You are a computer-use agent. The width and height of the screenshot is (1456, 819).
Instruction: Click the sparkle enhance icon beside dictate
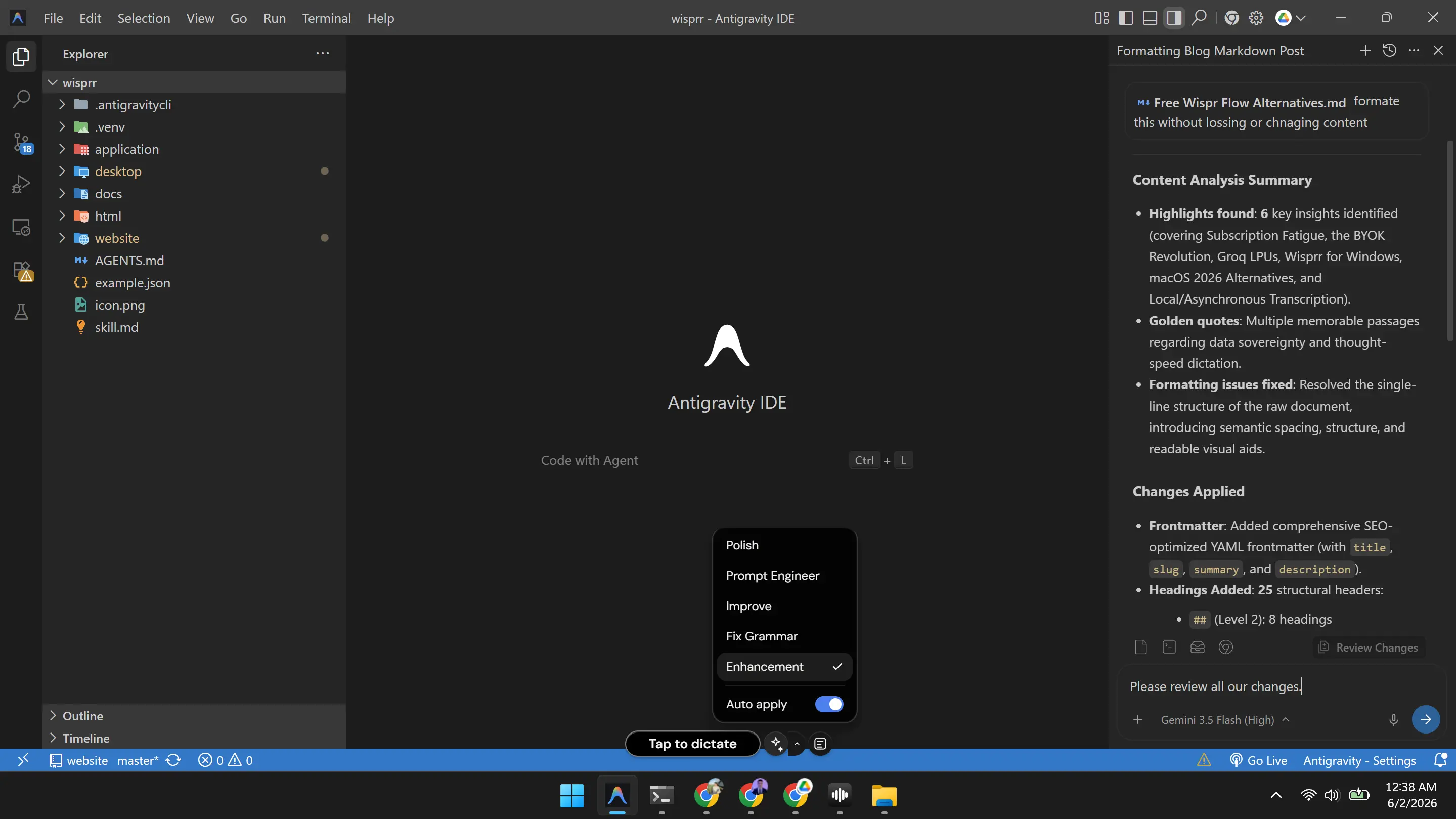tap(777, 744)
